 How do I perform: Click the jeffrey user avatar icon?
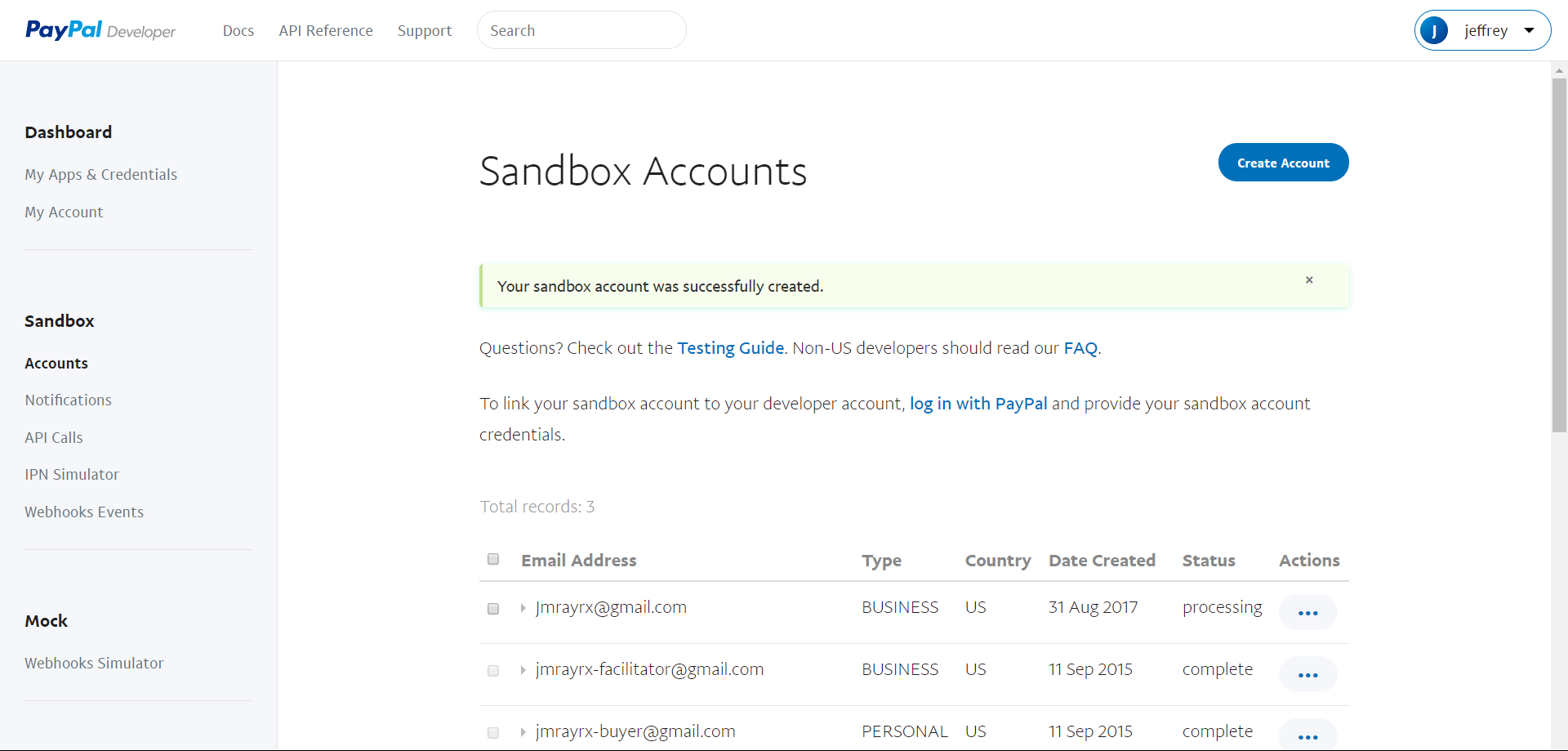tap(1433, 31)
